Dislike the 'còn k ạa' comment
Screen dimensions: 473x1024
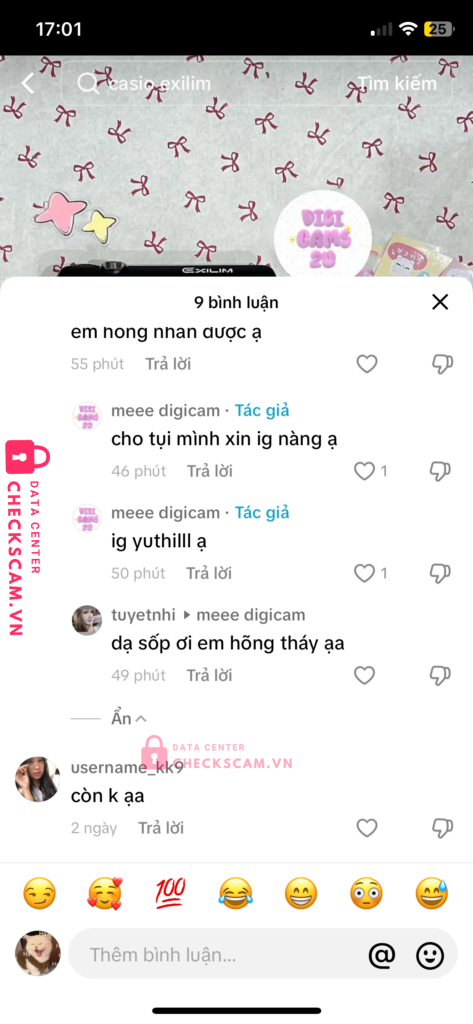(x=442, y=828)
